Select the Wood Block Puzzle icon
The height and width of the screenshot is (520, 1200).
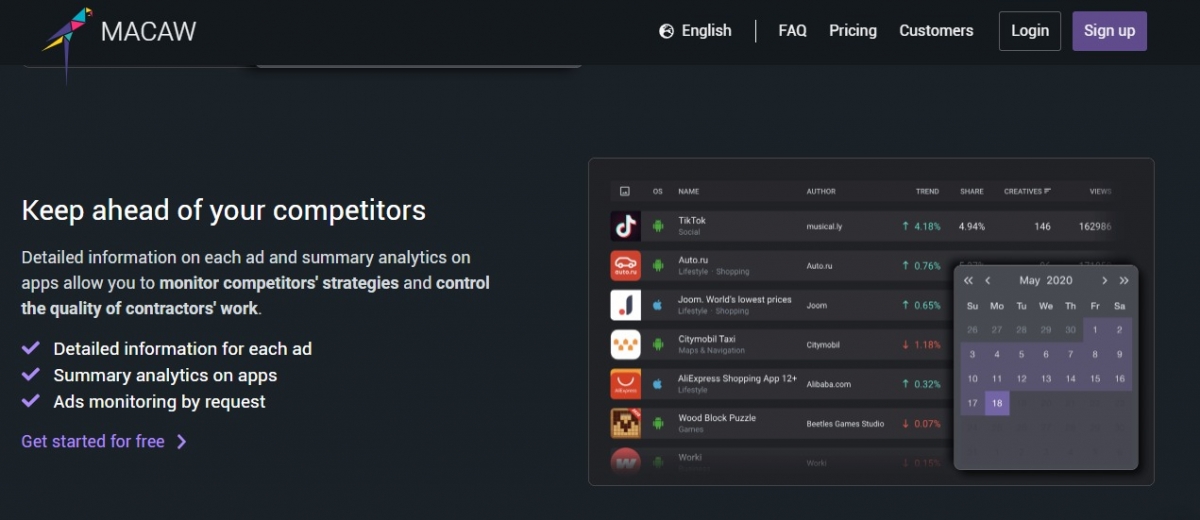click(x=625, y=423)
